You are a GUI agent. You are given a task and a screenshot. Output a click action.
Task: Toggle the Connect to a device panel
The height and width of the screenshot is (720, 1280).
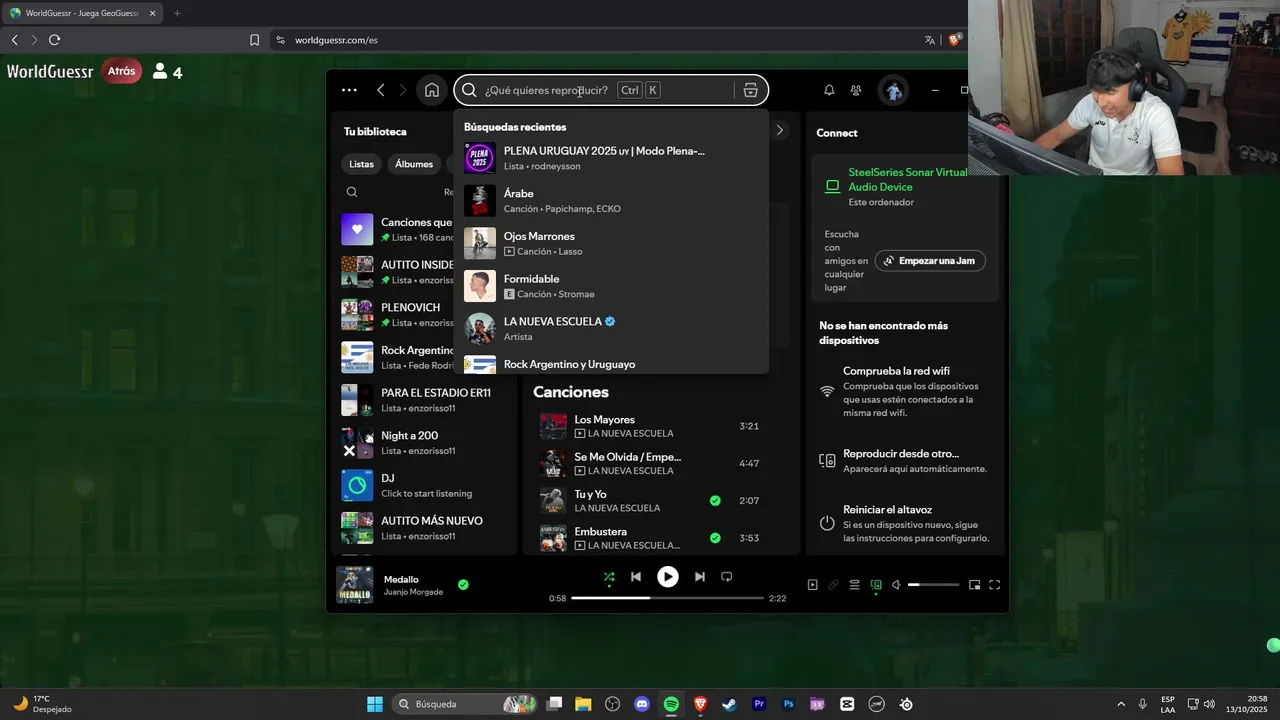point(876,585)
